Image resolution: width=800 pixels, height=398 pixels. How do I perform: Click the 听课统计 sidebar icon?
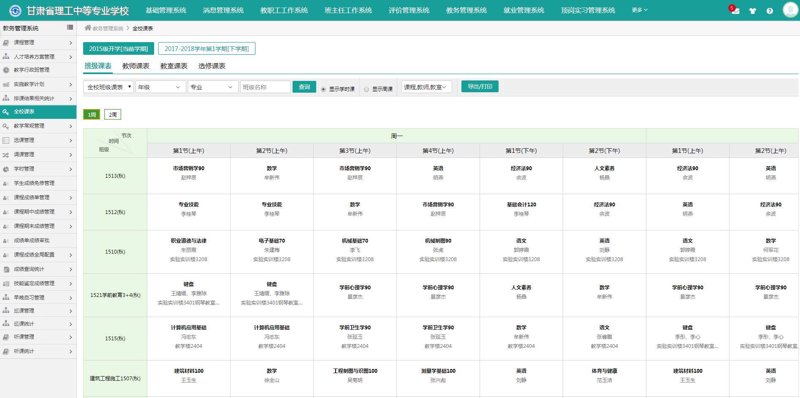6,351
